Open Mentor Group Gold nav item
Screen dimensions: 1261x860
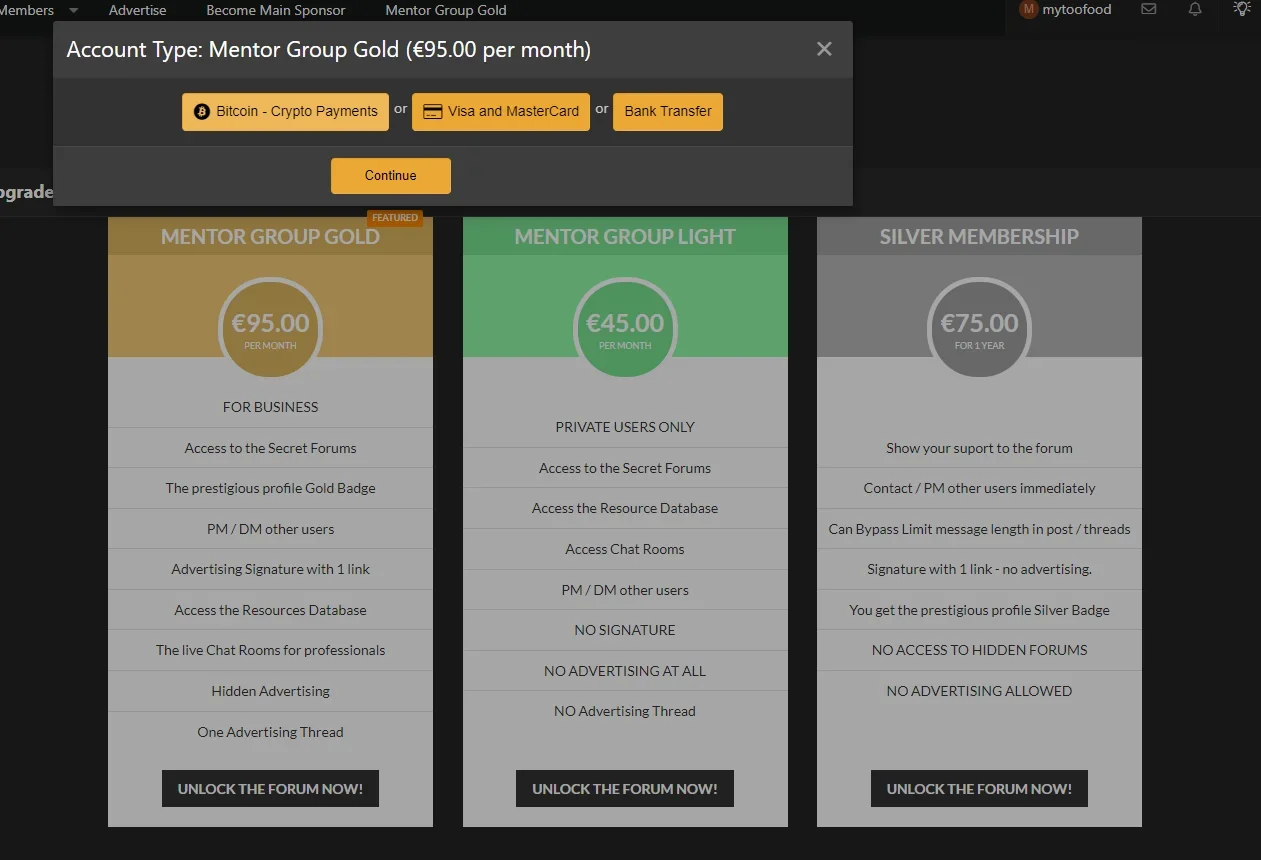(x=446, y=10)
